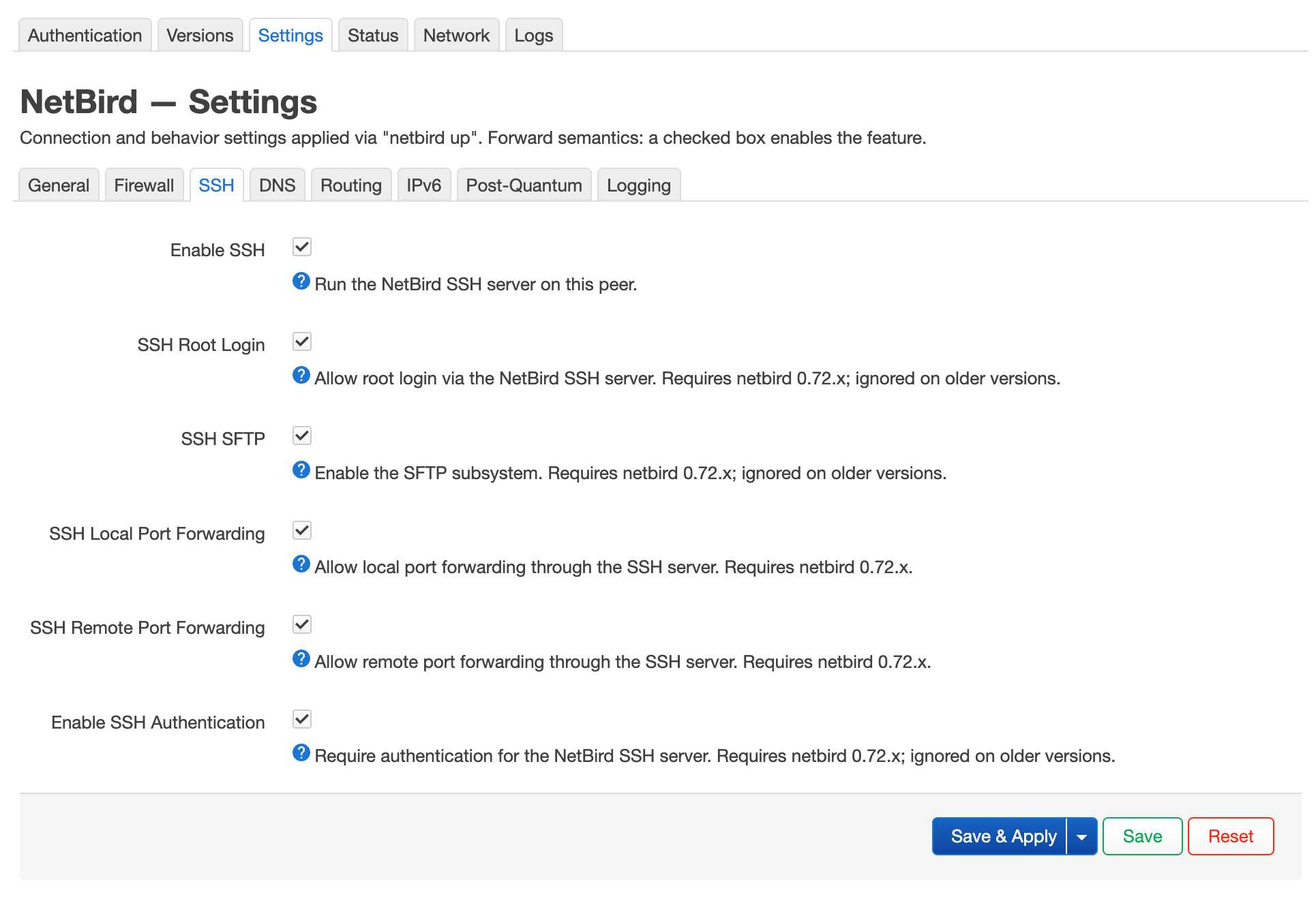Select the SSH settings tab
Image resolution: width=1316 pixels, height=916 pixels.
click(x=216, y=185)
